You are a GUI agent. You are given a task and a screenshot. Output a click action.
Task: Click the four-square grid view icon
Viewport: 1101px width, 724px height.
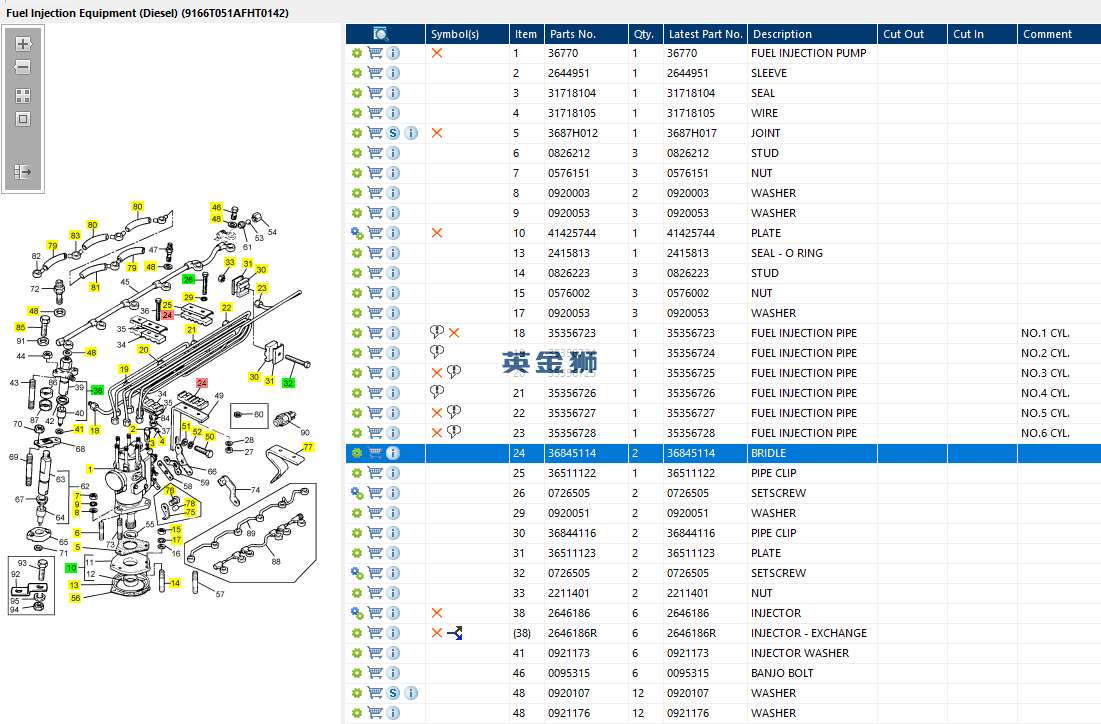pos(23,96)
